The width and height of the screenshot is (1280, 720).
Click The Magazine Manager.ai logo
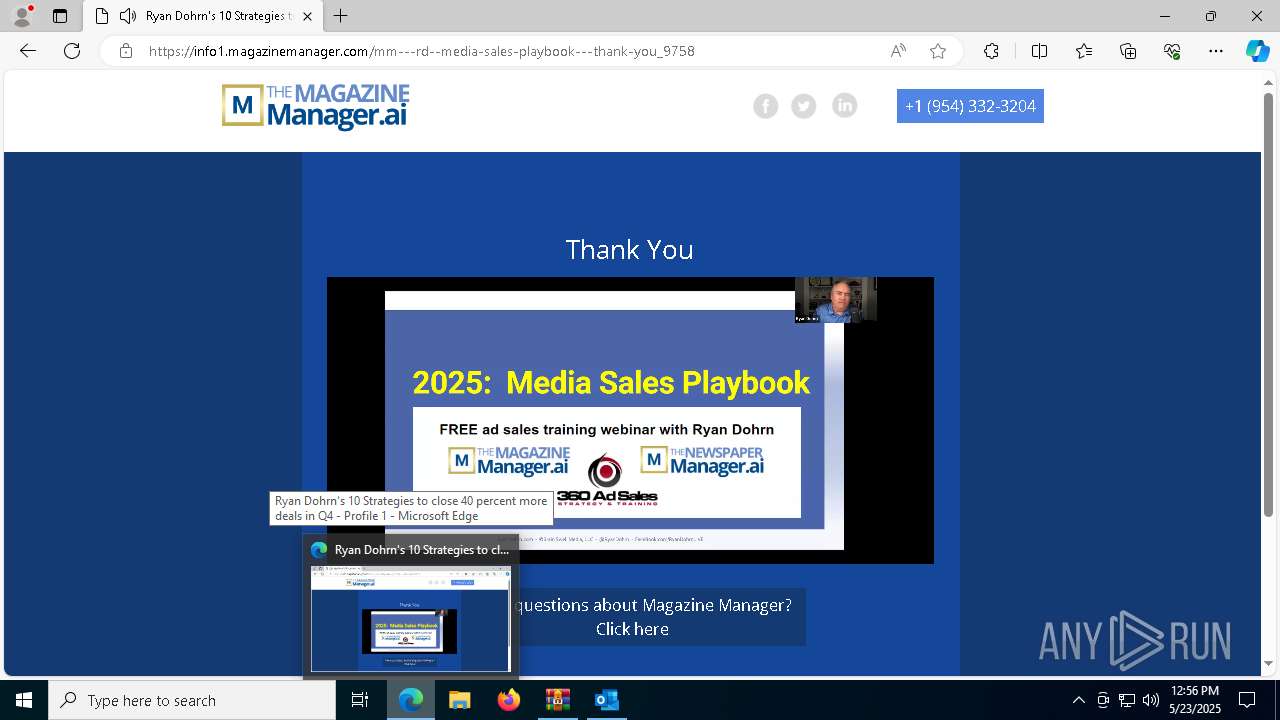pyautogui.click(x=315, y=106)
